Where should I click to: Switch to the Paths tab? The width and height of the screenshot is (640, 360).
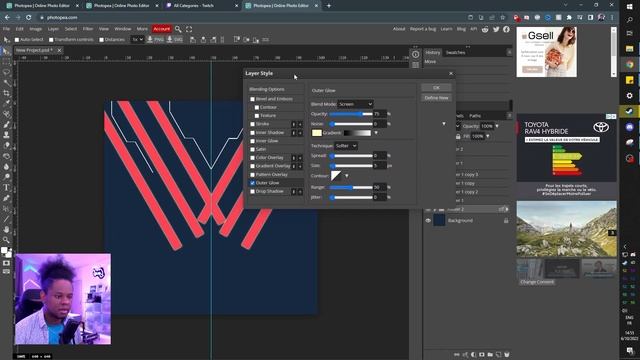pos(475,116)
